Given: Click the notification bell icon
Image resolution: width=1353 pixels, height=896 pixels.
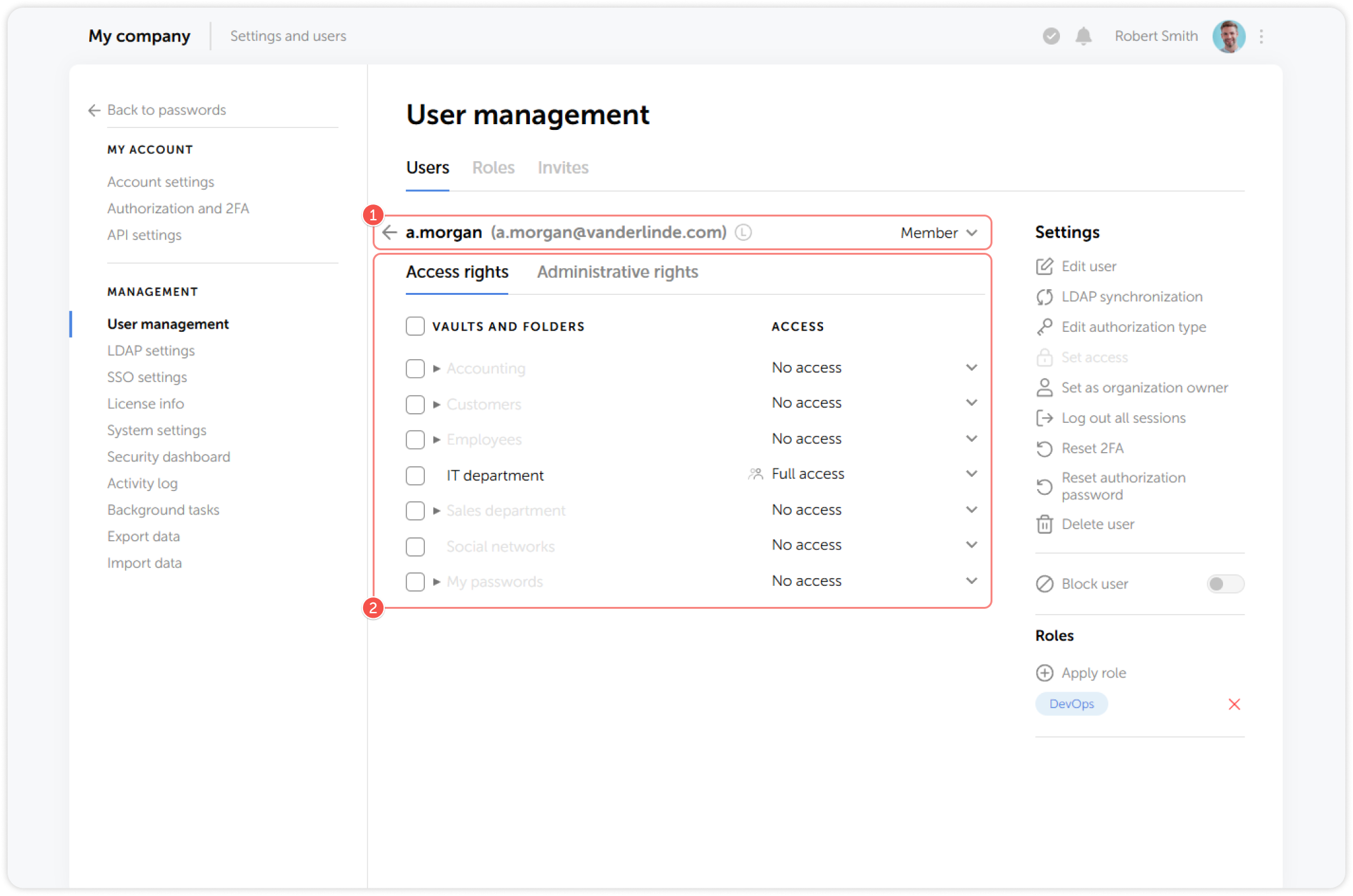Looking at the screenshot, I should pyautogui.click(x=1084, y=36).
